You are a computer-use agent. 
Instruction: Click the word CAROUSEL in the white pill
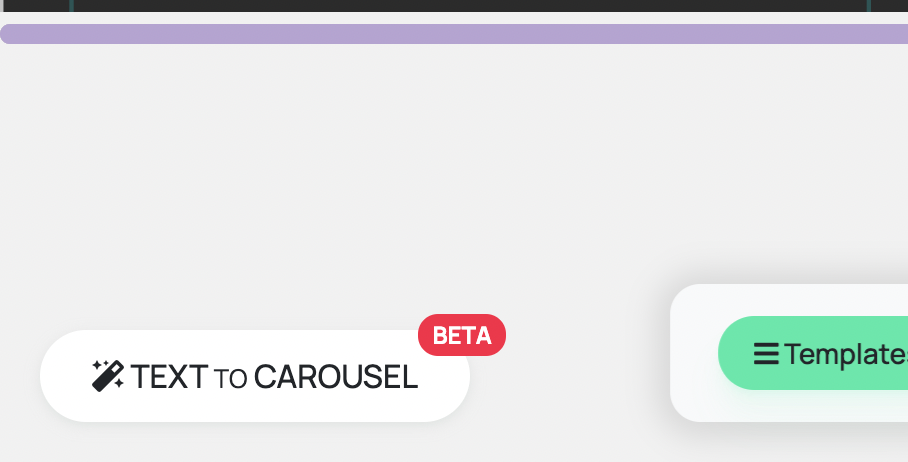[x=336, y=377]
